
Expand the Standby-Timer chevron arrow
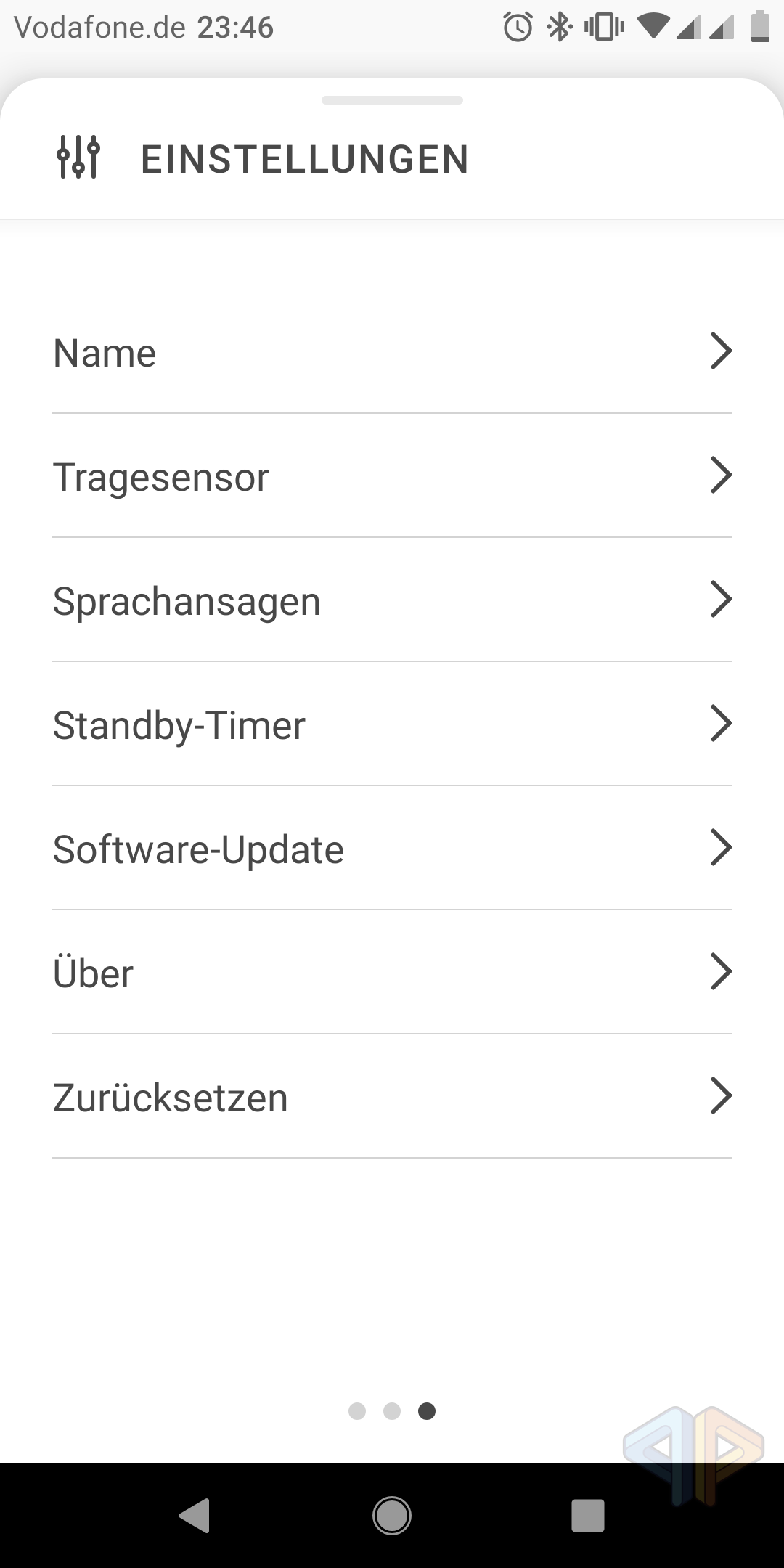(x=720, y=724)
